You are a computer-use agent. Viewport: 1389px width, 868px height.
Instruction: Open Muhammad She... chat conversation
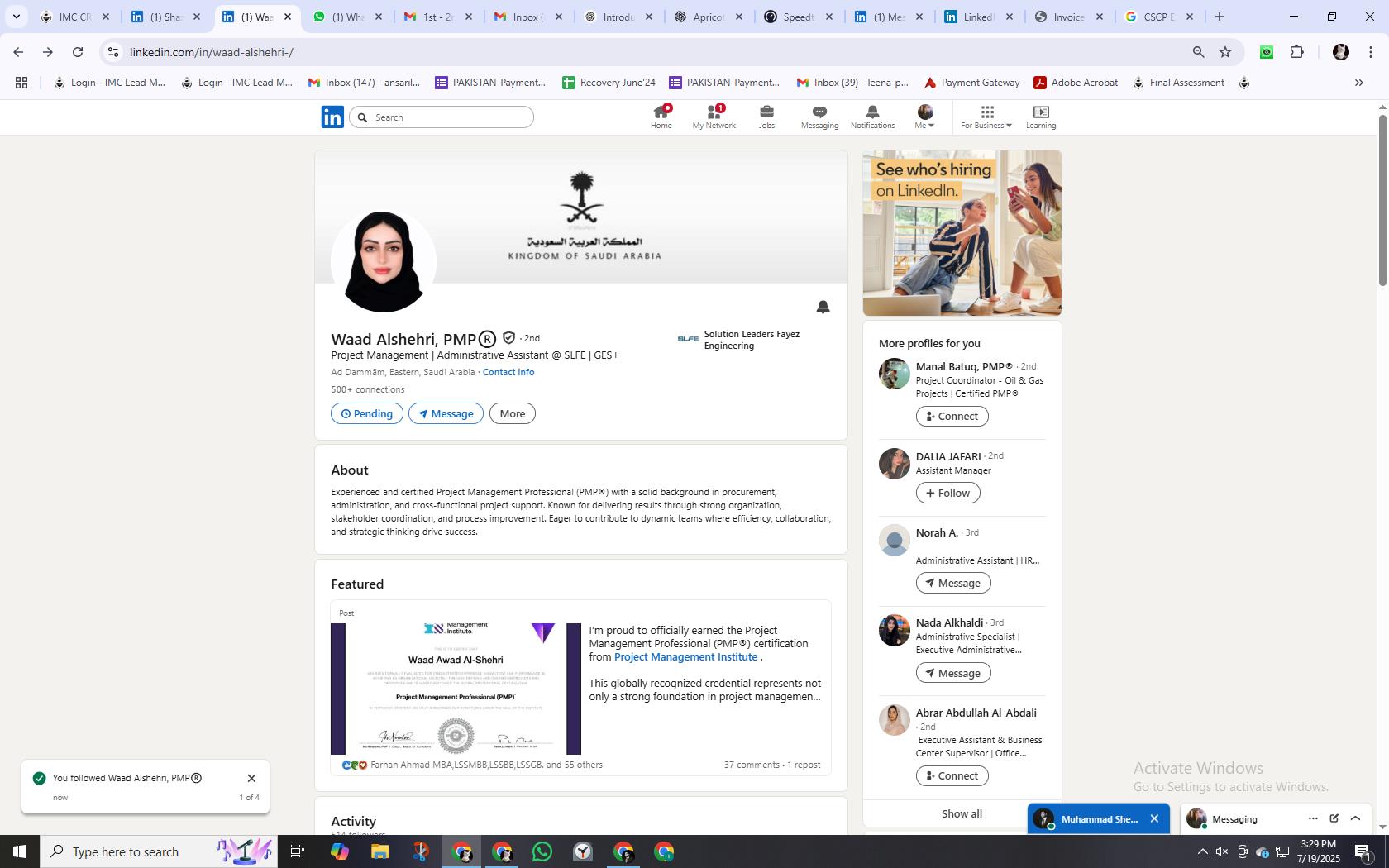point(1088,818)
